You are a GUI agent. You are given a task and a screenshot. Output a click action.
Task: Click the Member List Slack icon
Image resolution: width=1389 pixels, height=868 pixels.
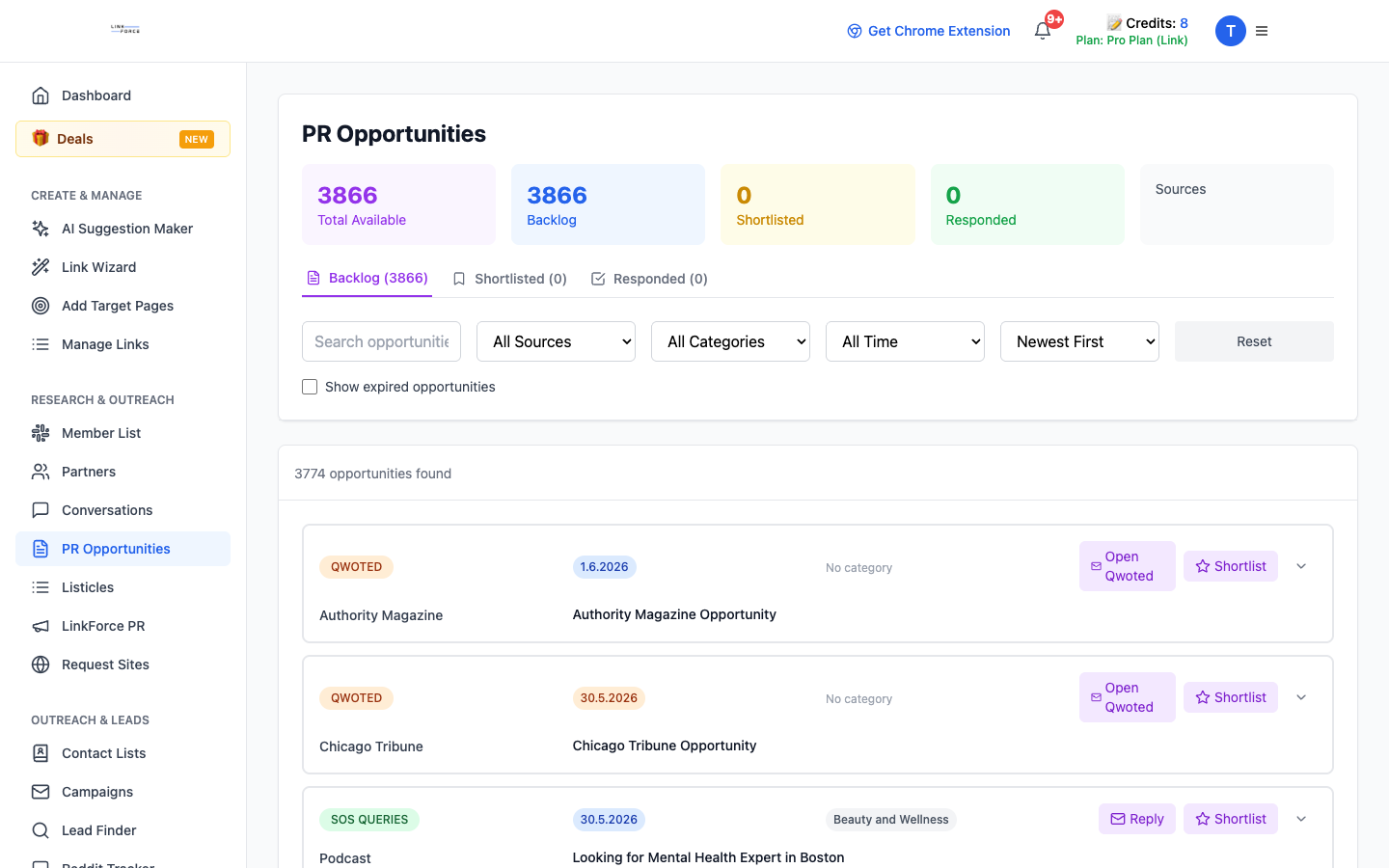click(x=41, y=433)
